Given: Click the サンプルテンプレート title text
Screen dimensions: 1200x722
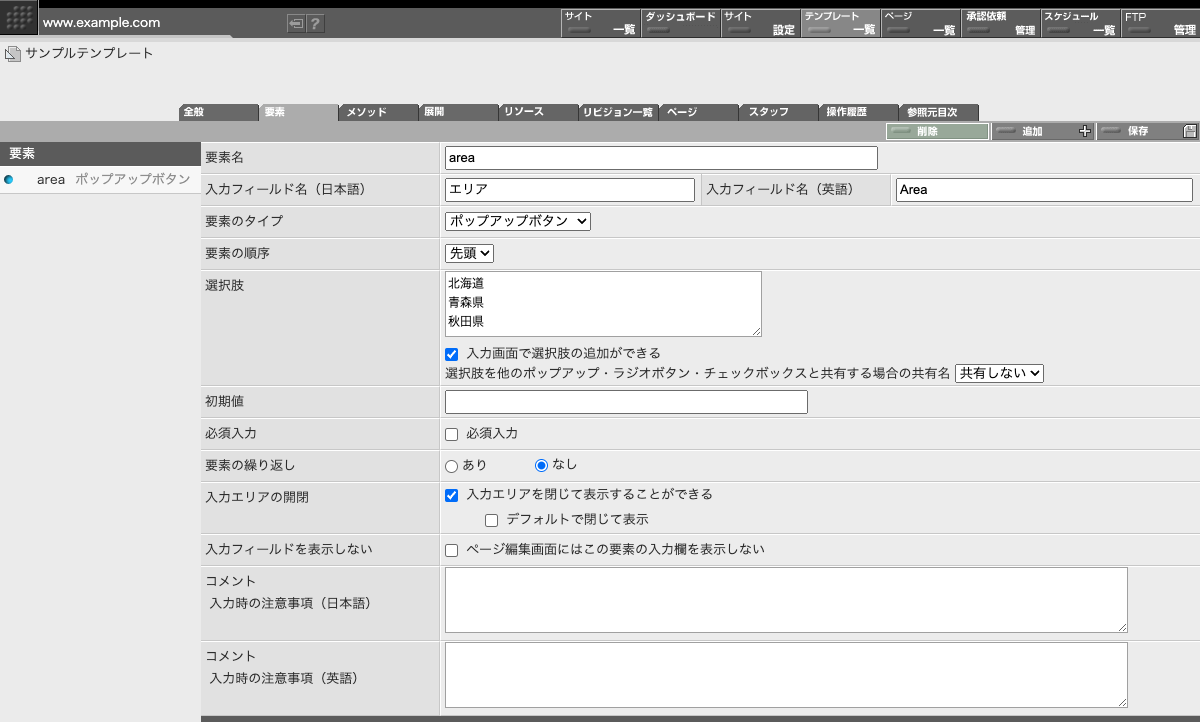Looking at the screenshot, I should tap(90, 54).
